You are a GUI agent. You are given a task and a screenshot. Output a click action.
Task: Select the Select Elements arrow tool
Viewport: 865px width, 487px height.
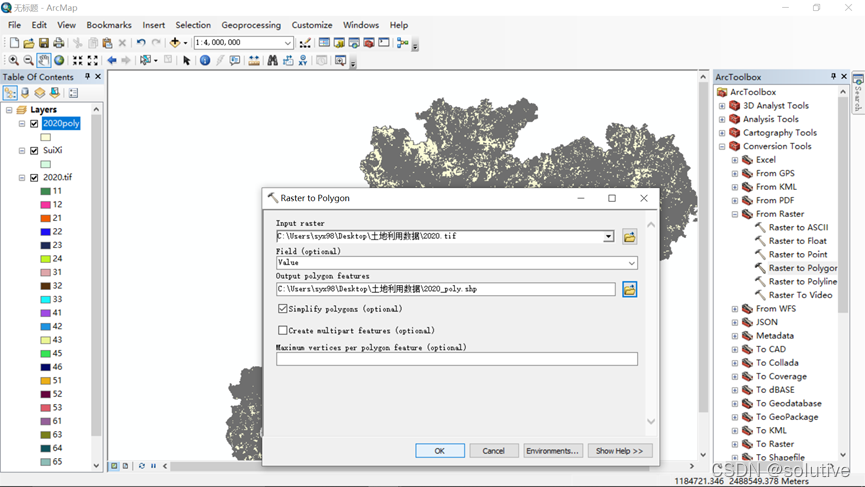(x=186, y=60)
